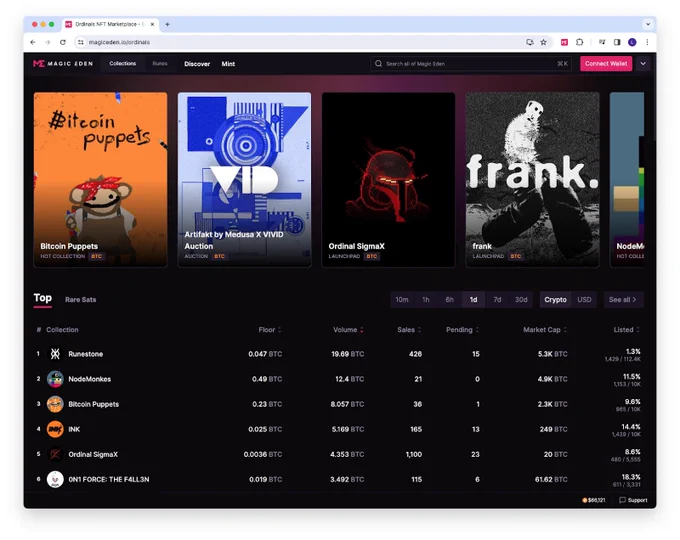Click the Ordinal SigmaX row avatar

55,454
